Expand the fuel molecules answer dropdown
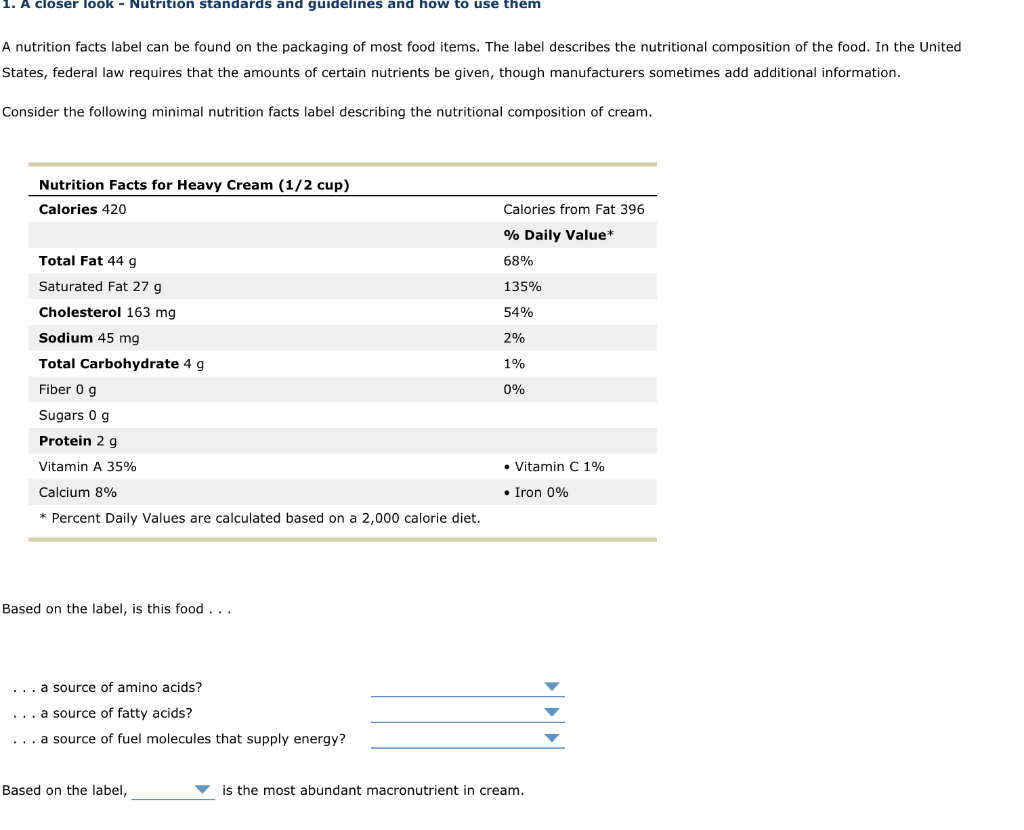Image resolution: width=1024 pixels, height=830 pixels. pos(468,739)
